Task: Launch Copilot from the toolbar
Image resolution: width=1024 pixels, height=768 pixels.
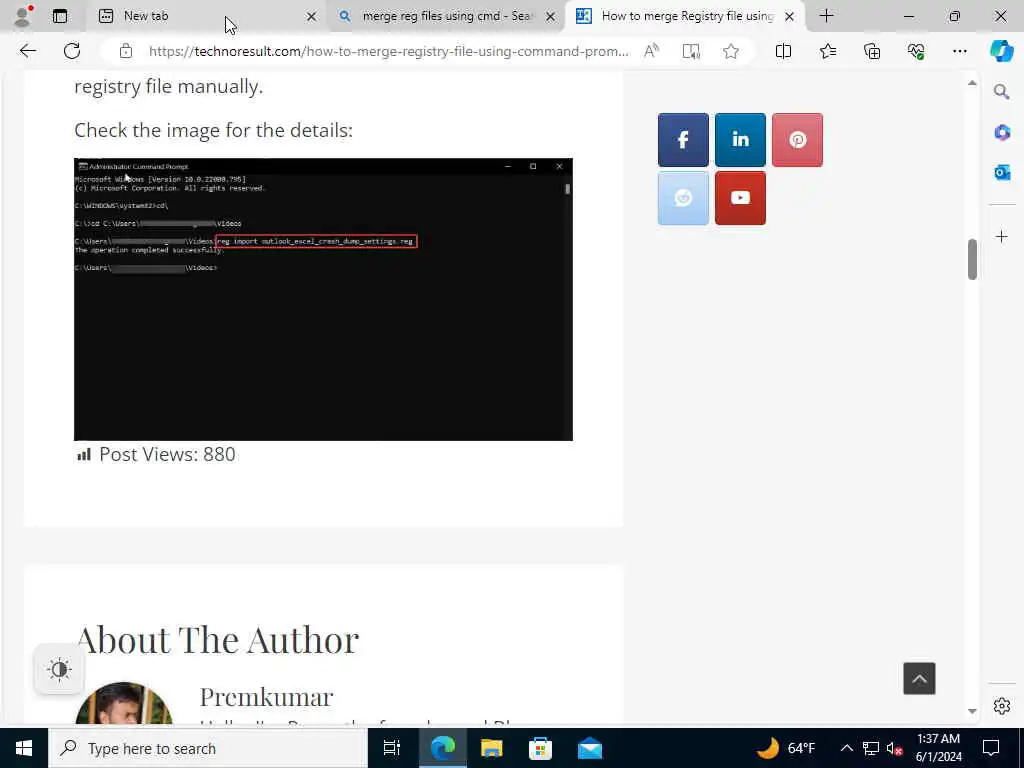Action: 1001,51
